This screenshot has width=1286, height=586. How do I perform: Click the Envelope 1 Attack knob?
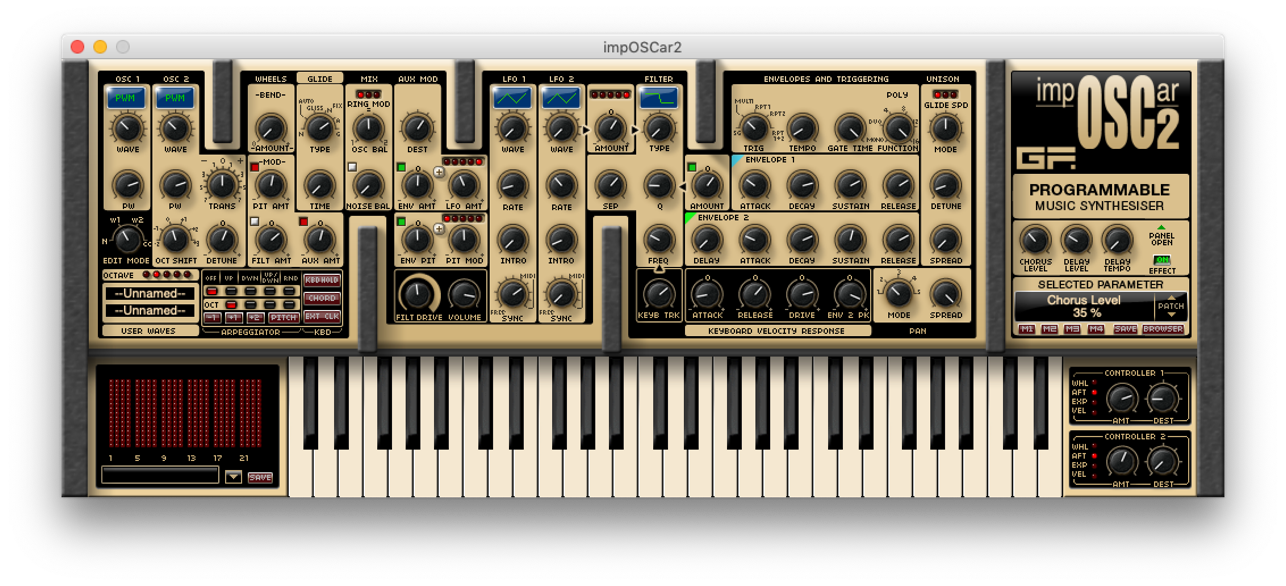[754, 185]
